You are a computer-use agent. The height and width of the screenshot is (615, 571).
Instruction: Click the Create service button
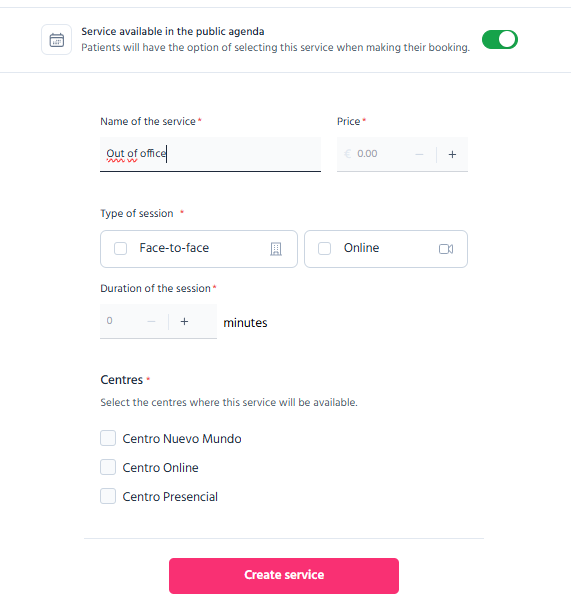[284, 575]
